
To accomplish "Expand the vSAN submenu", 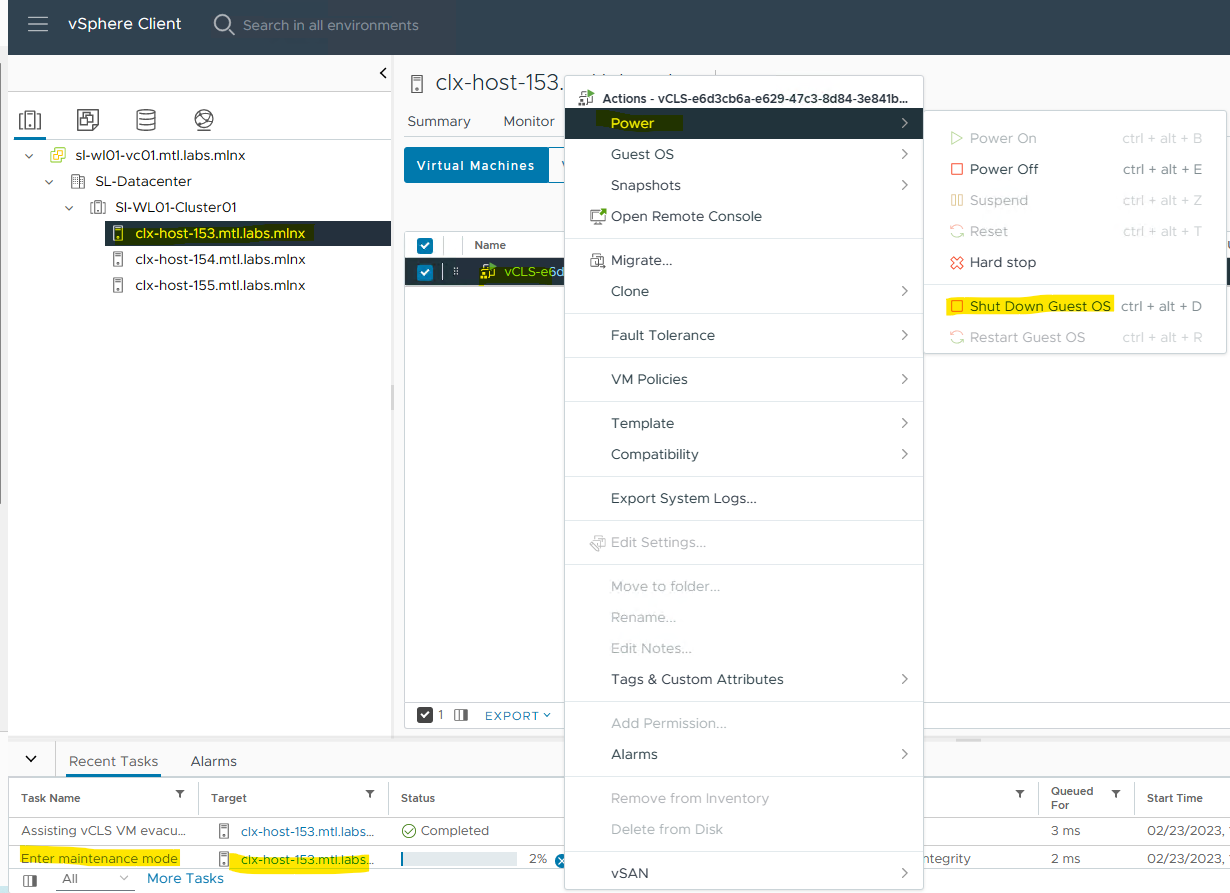I will [744, 873].
